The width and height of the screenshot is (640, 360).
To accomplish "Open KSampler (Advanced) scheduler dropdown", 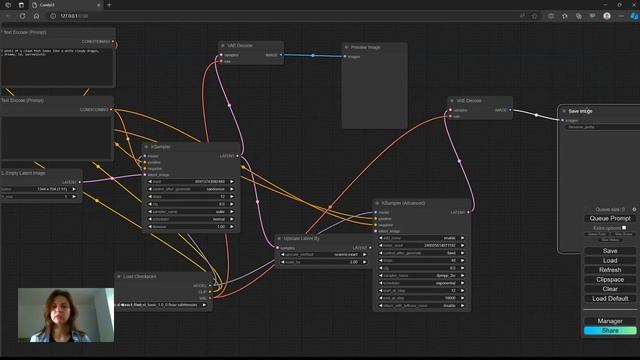I will [422, 283].
